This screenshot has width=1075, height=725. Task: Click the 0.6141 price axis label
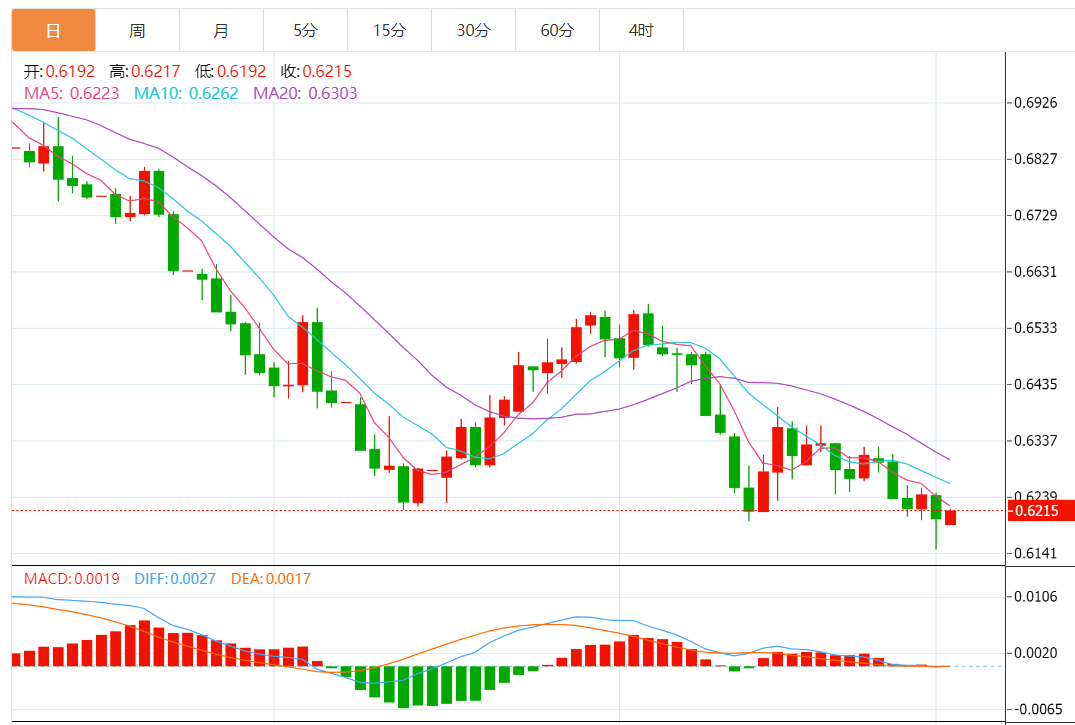pyautogui.click(x=1036, y=553)
